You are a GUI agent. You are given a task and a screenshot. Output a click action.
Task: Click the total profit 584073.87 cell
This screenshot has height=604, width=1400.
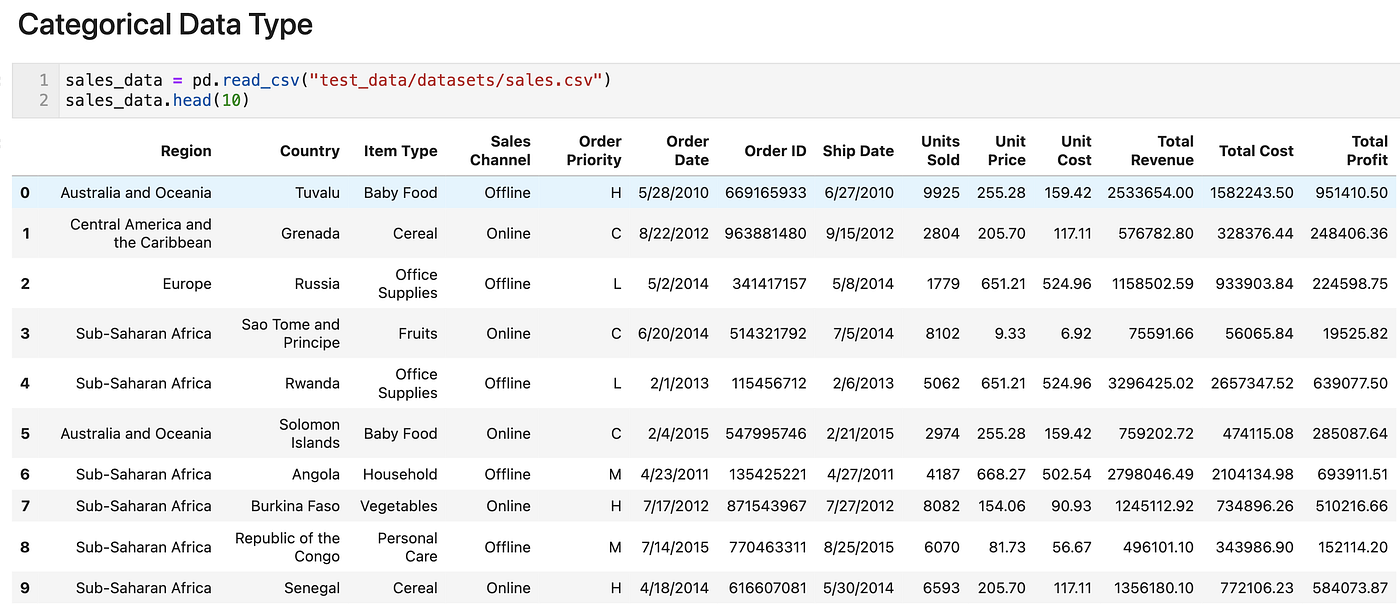(1347, 588)
